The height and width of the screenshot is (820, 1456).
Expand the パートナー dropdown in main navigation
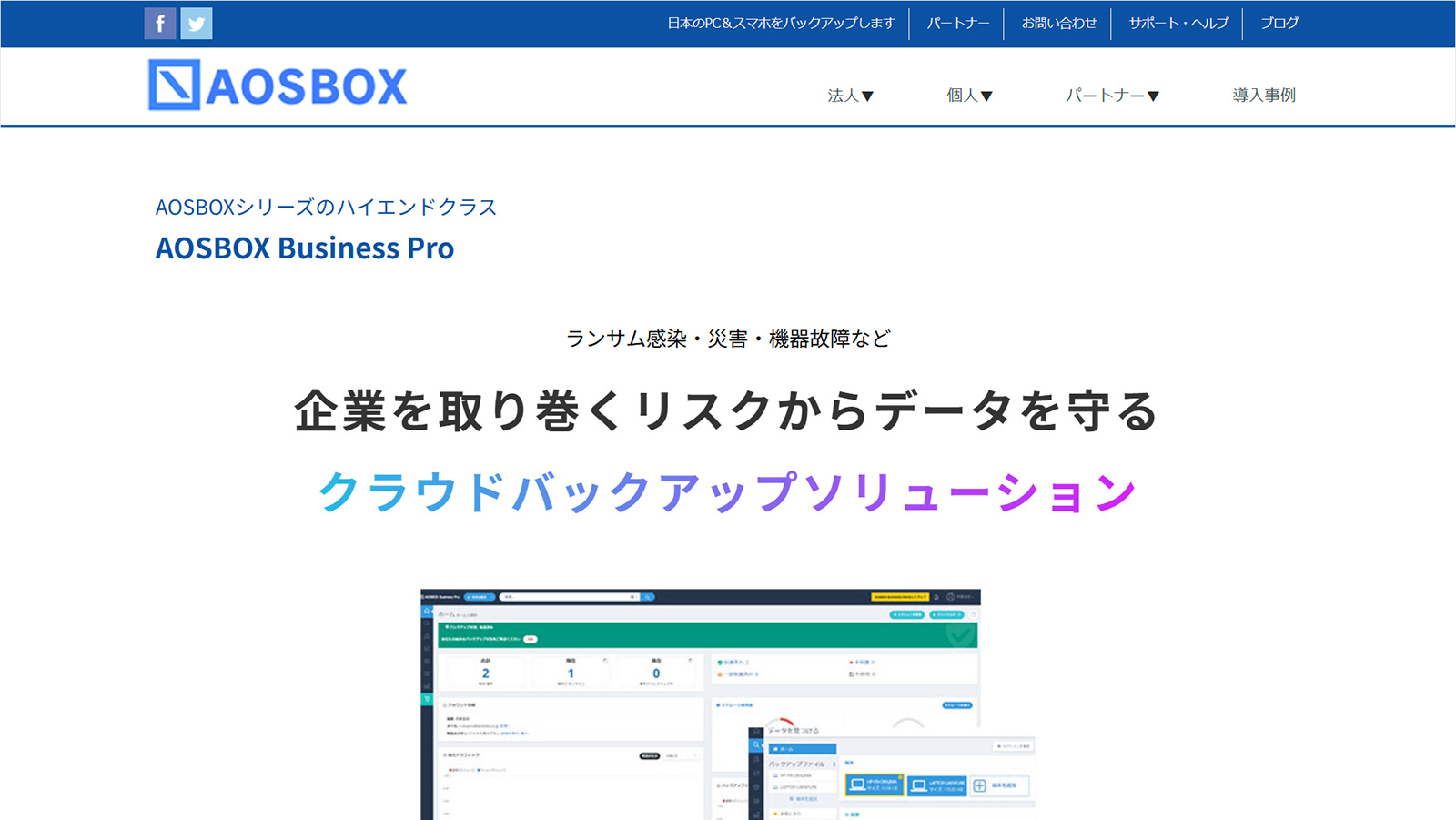point(1112,95)
